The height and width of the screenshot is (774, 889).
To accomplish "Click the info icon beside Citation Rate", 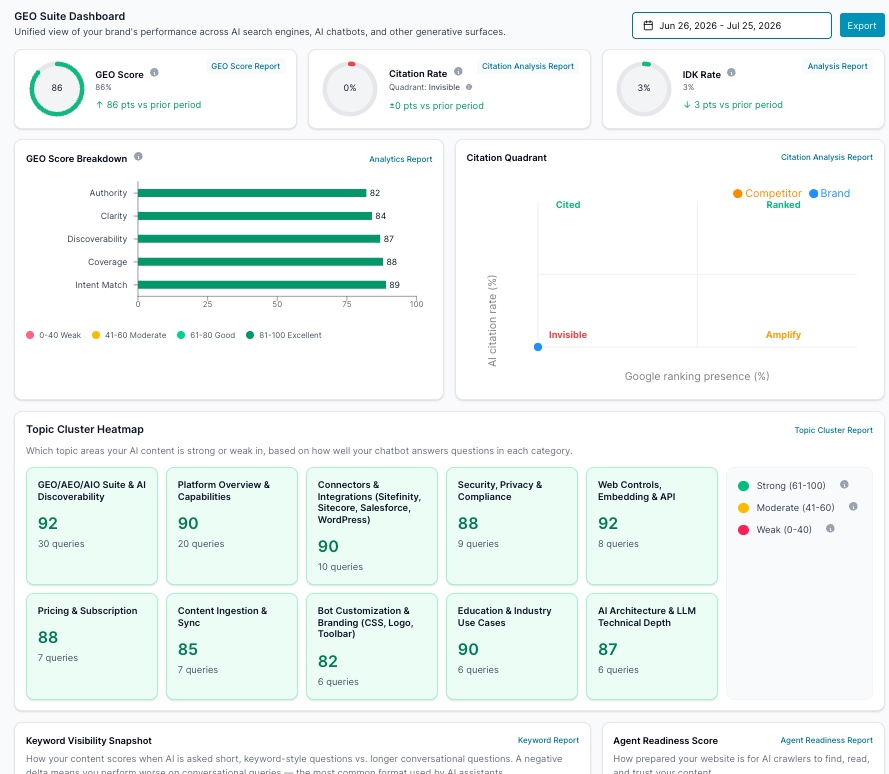I will coord(458,71).
